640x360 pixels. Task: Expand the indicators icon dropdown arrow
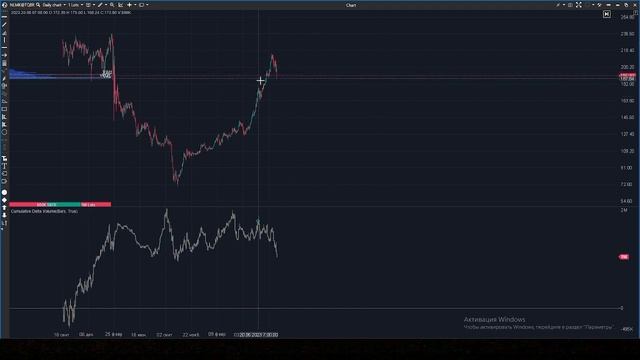pos(93,5)
